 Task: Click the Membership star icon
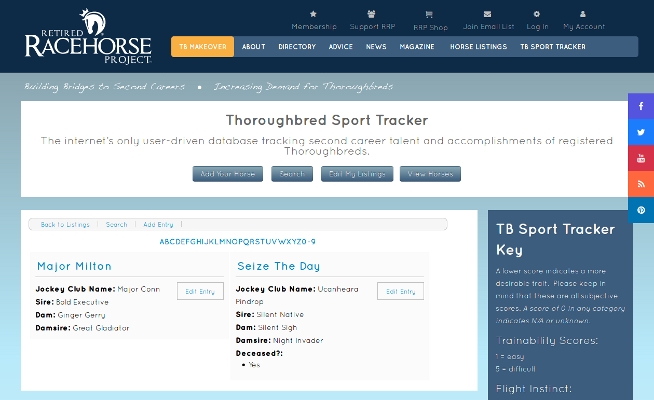tap(313, 14)
